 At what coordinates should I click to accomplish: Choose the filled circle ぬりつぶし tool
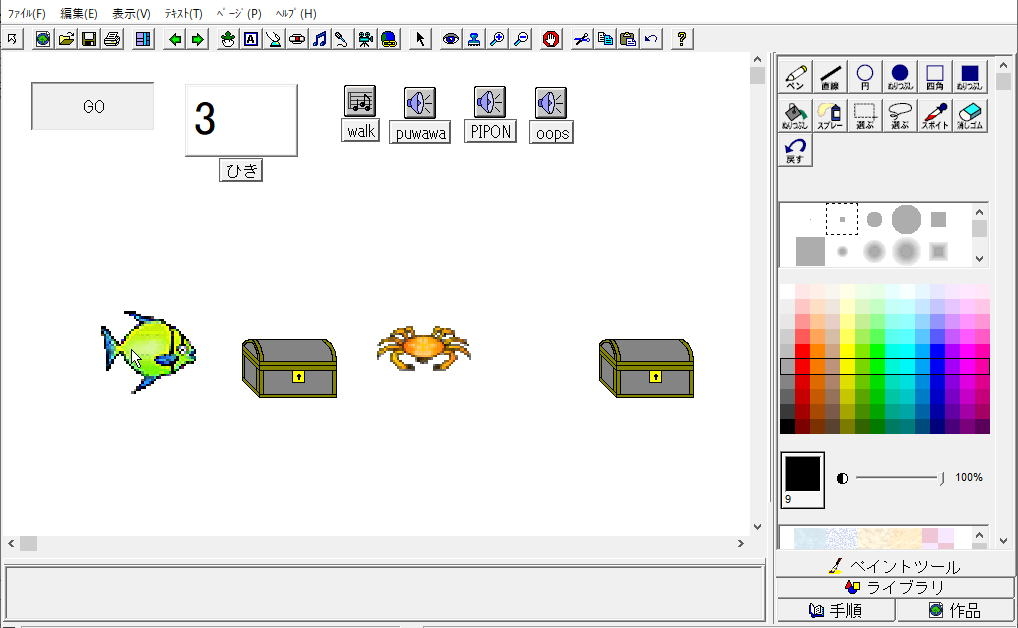point(900,77)
